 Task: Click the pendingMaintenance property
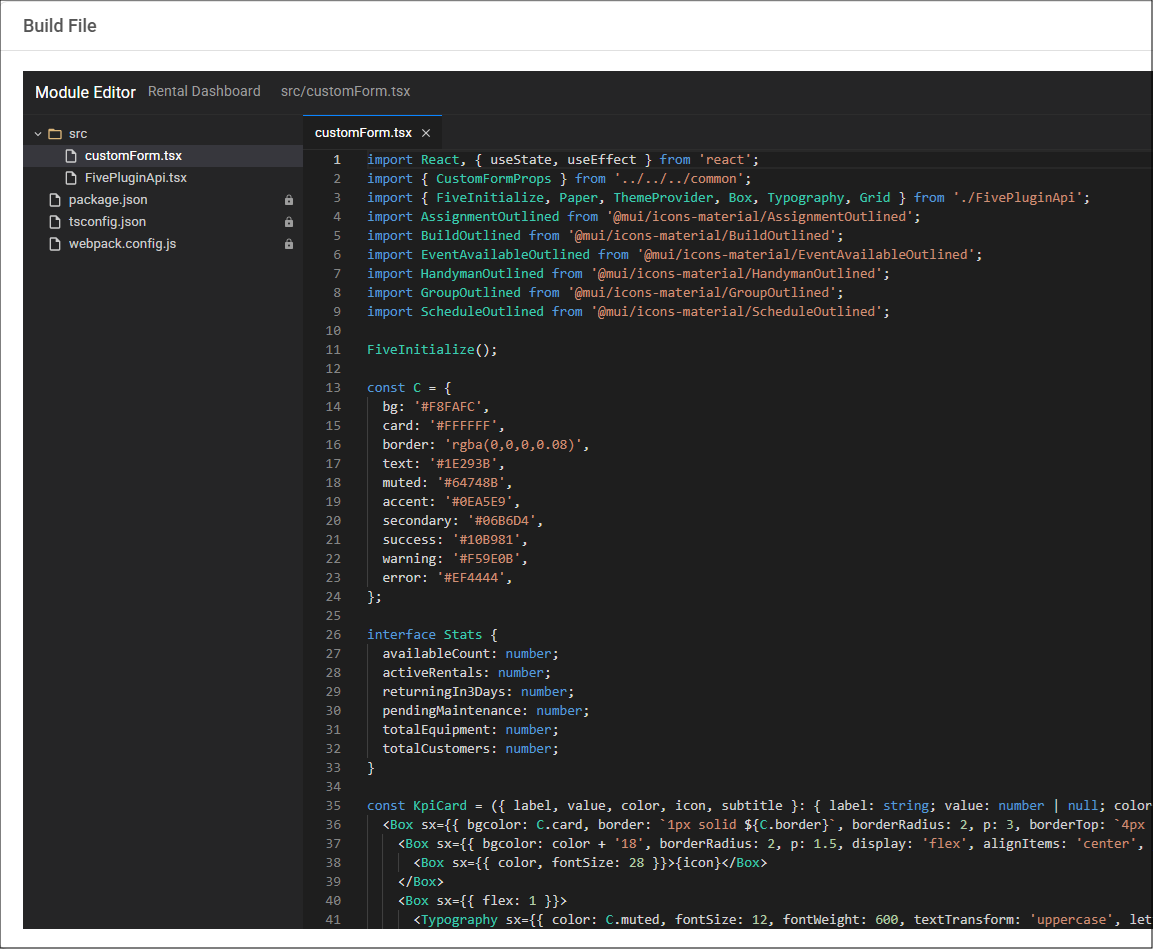click(x=451, y=711)
